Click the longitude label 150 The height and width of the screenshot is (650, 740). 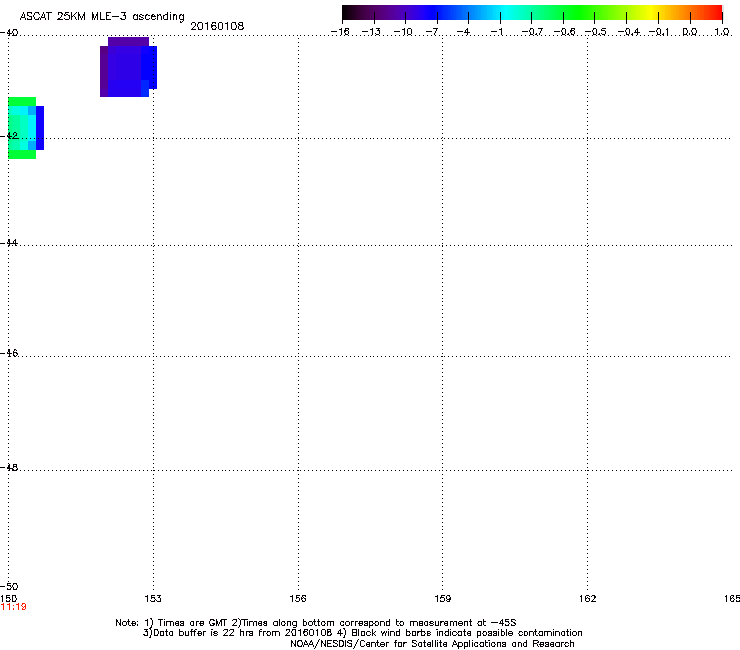point(8,599)
